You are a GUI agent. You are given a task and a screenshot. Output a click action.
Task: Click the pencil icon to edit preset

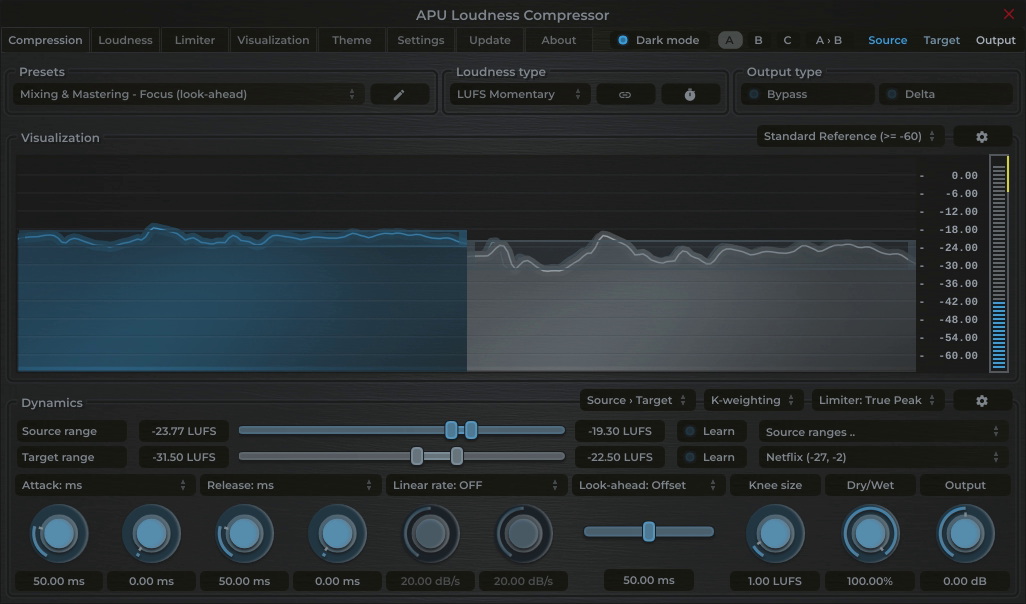pos(400,94)
